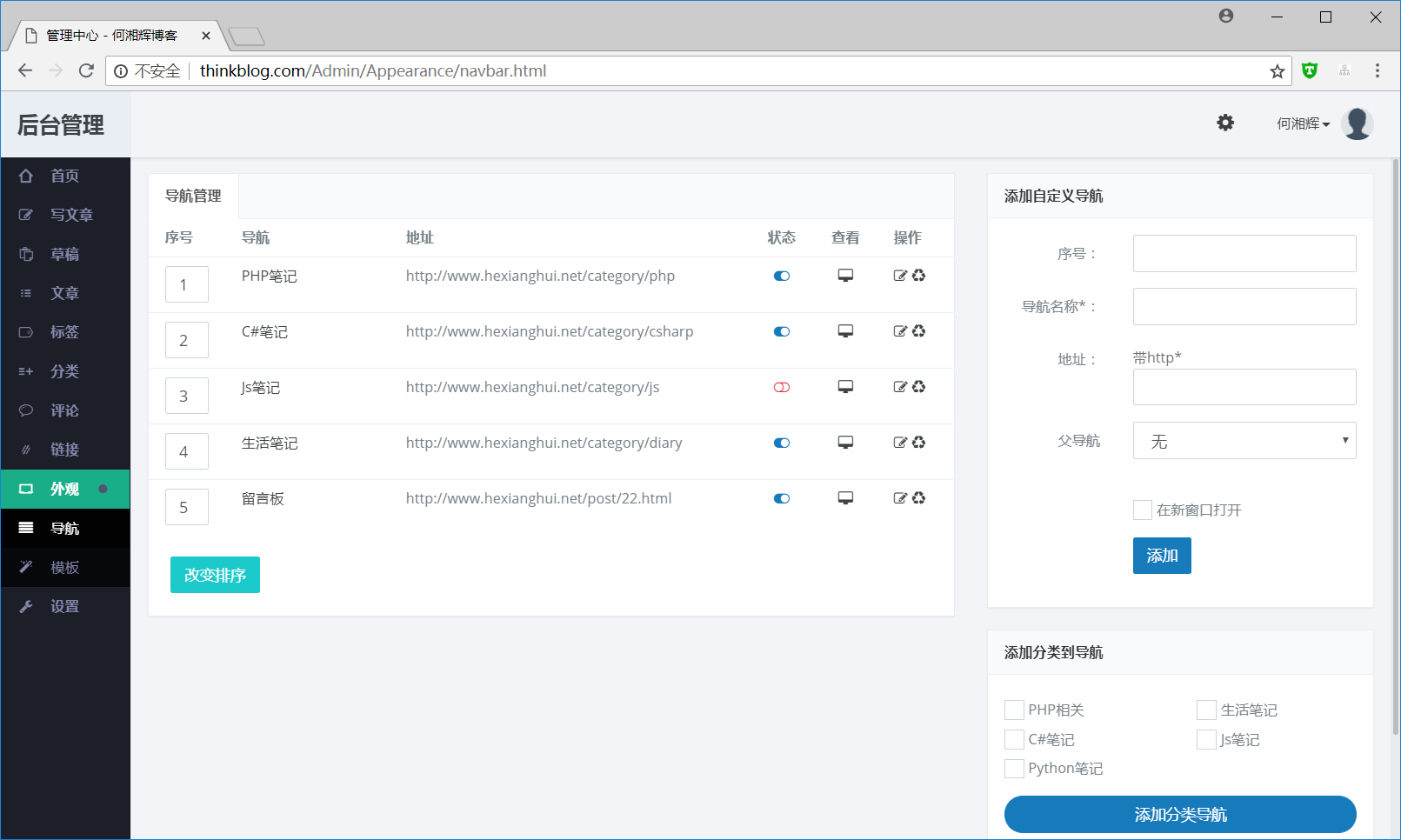1401x840 pixels.
Task: Focus the 地址 input field
Action: [x=1244, y=387]
